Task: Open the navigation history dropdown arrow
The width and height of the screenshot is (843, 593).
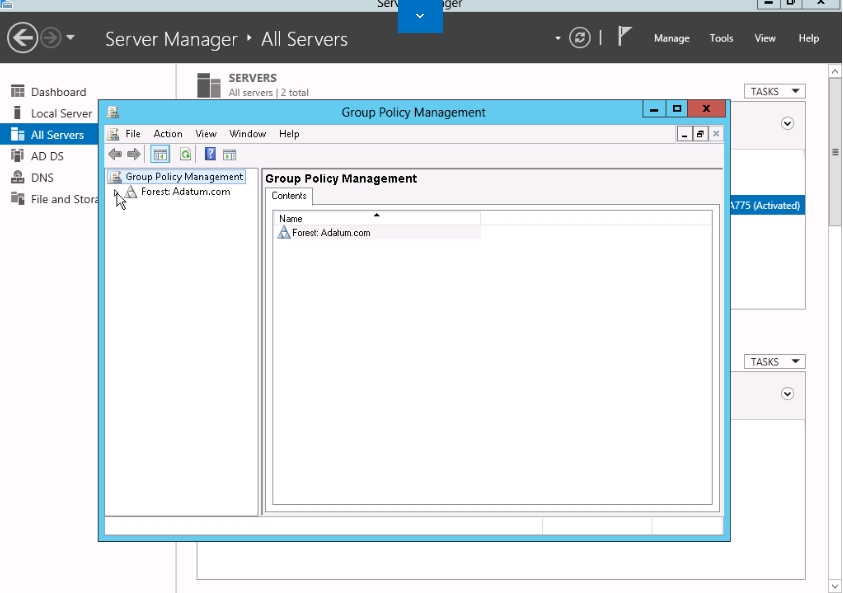Action: [70, 38]
